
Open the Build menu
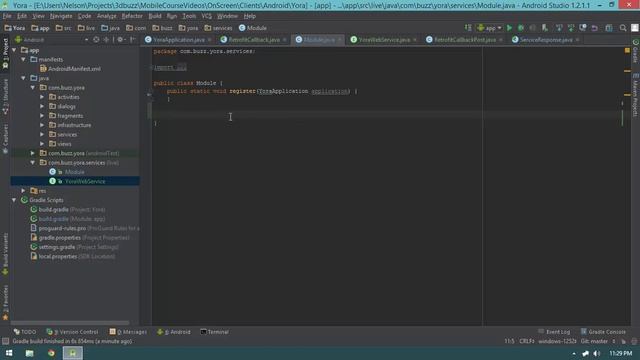pyautogui.click(x=155, y=16)
